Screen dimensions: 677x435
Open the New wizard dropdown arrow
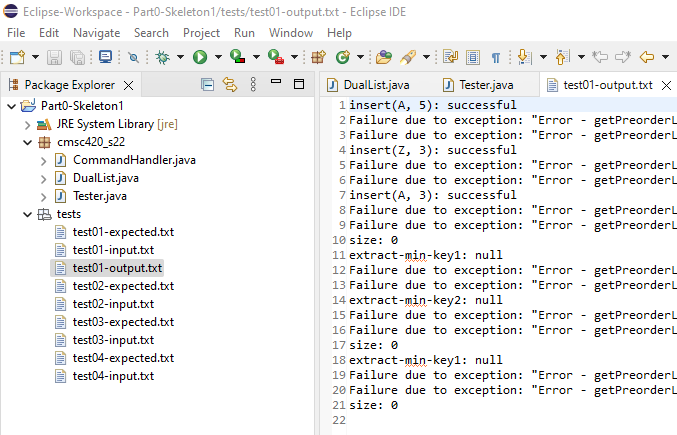[35, 57]
